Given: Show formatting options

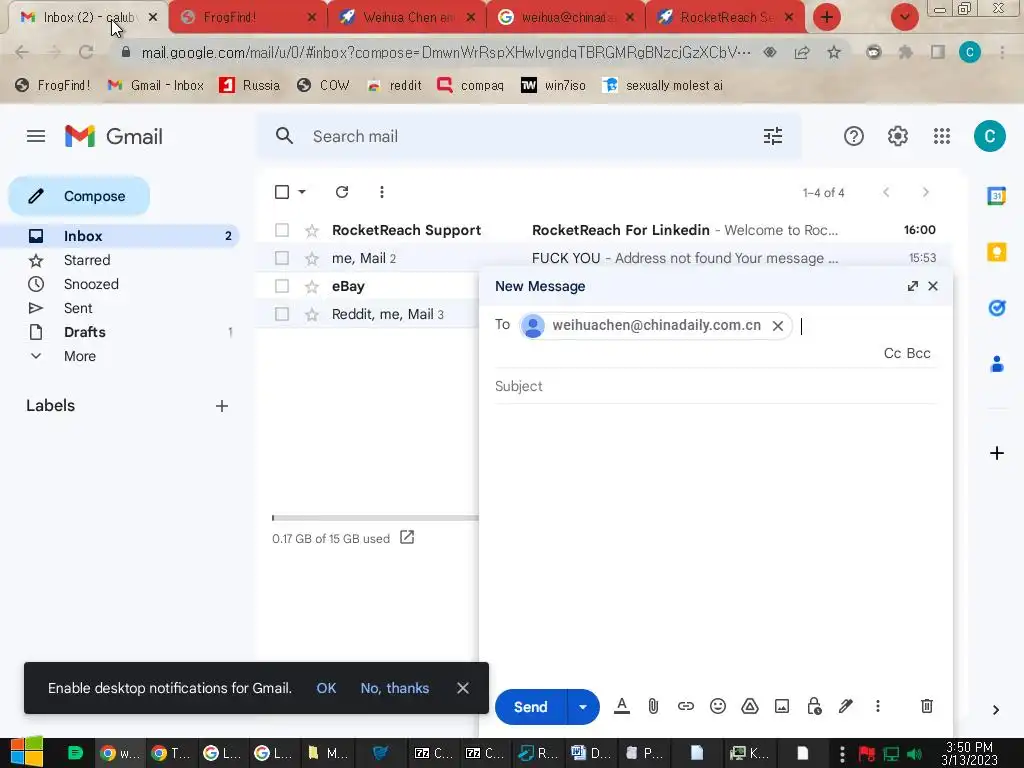Looking at the screenshot, I should [x=622, y=706].
